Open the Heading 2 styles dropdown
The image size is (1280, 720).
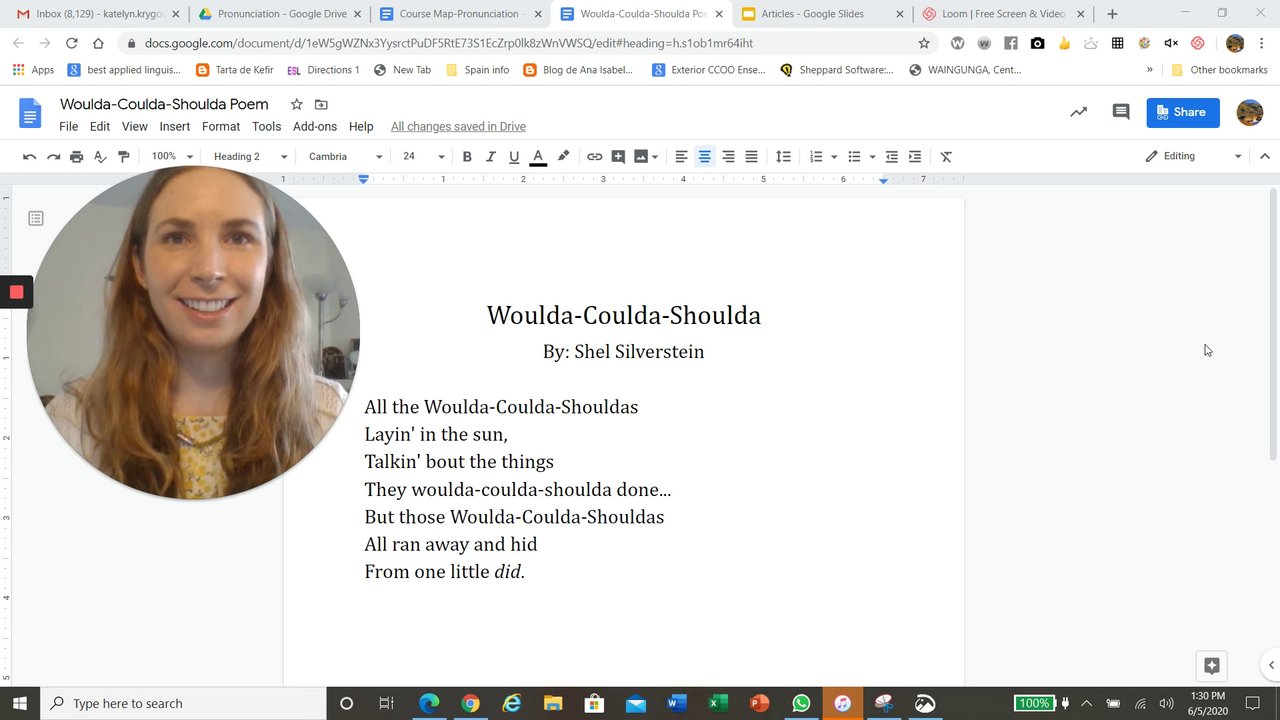coord(250,156)
